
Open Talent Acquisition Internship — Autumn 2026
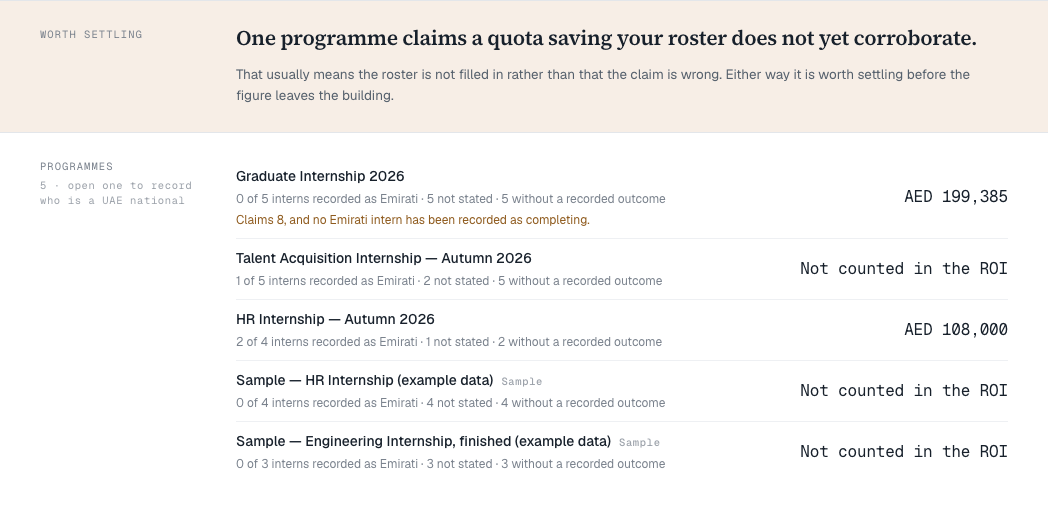pos(622,269)
